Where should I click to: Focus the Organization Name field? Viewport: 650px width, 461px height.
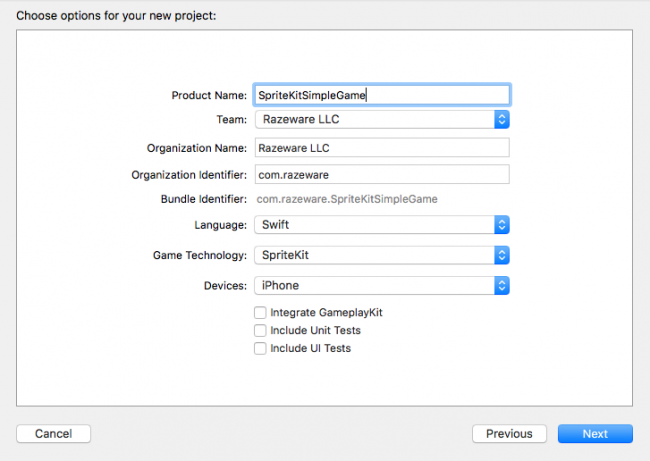tap(382, 147)
